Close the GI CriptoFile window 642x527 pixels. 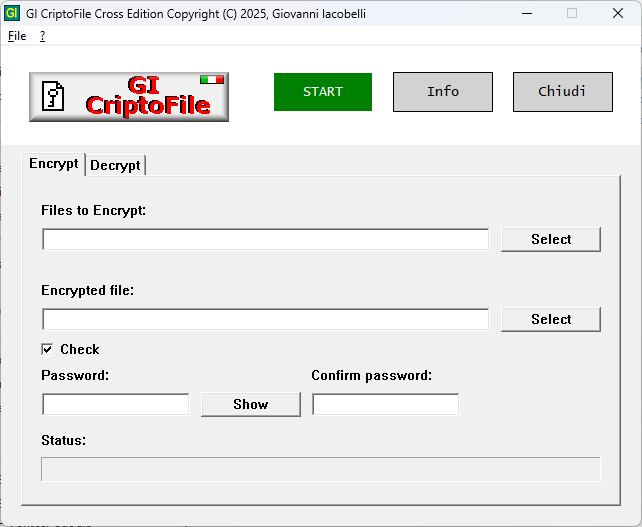coord(618,14)
